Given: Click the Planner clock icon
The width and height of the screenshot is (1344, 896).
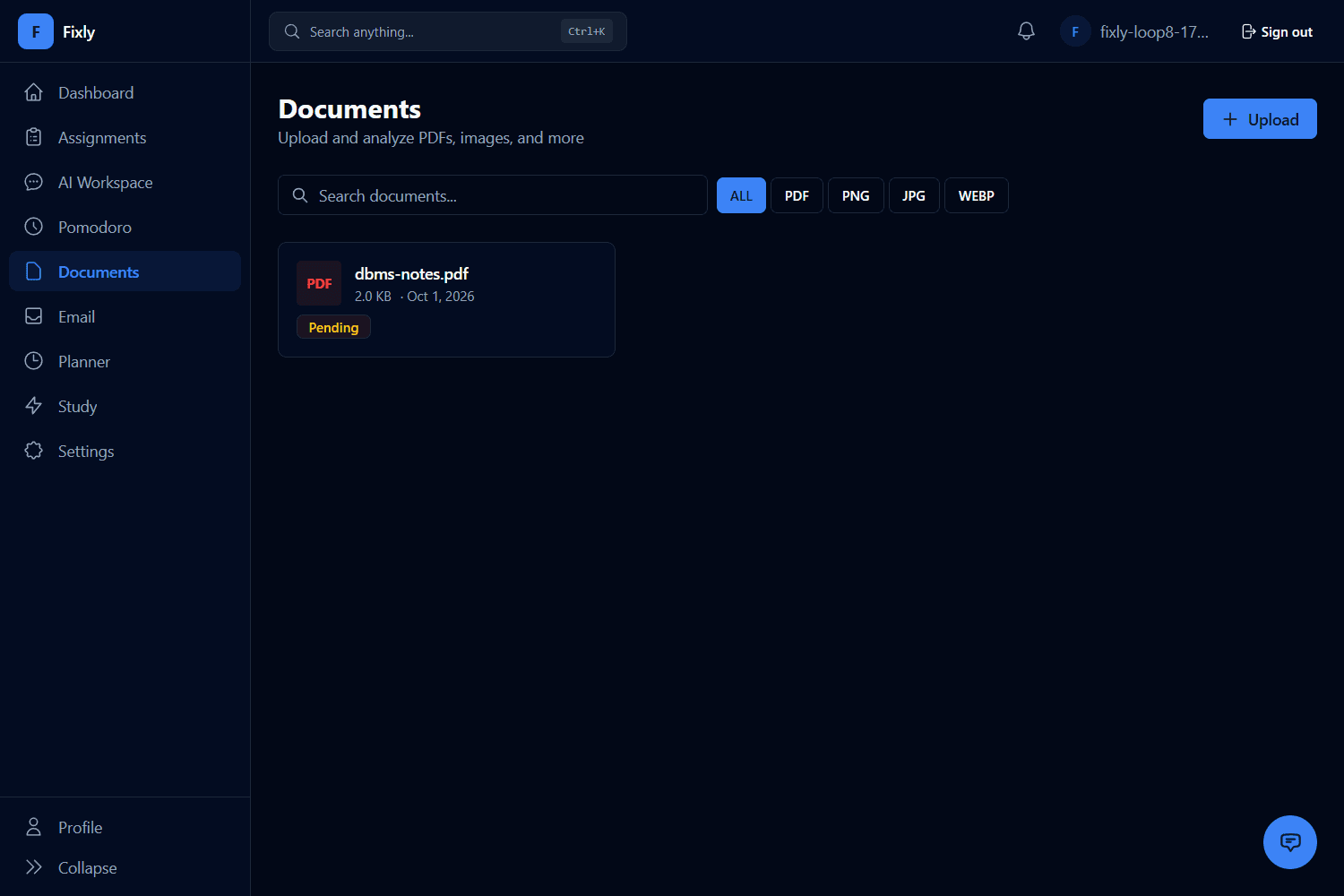Looking at the screenshot, I should [34, 361].
